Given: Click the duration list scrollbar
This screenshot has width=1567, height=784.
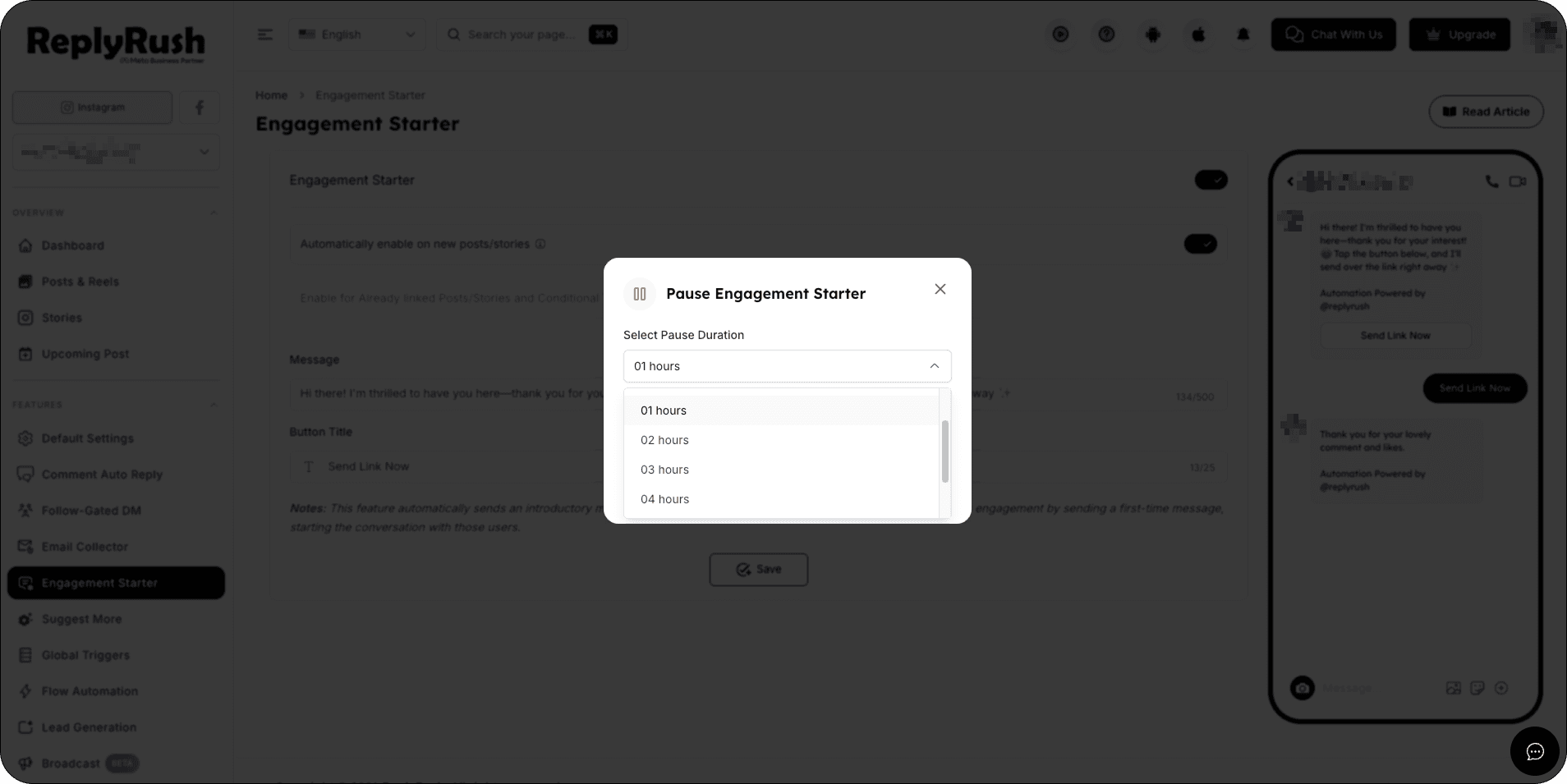Looking at the screenshot, I should click(x=945, y=452).
